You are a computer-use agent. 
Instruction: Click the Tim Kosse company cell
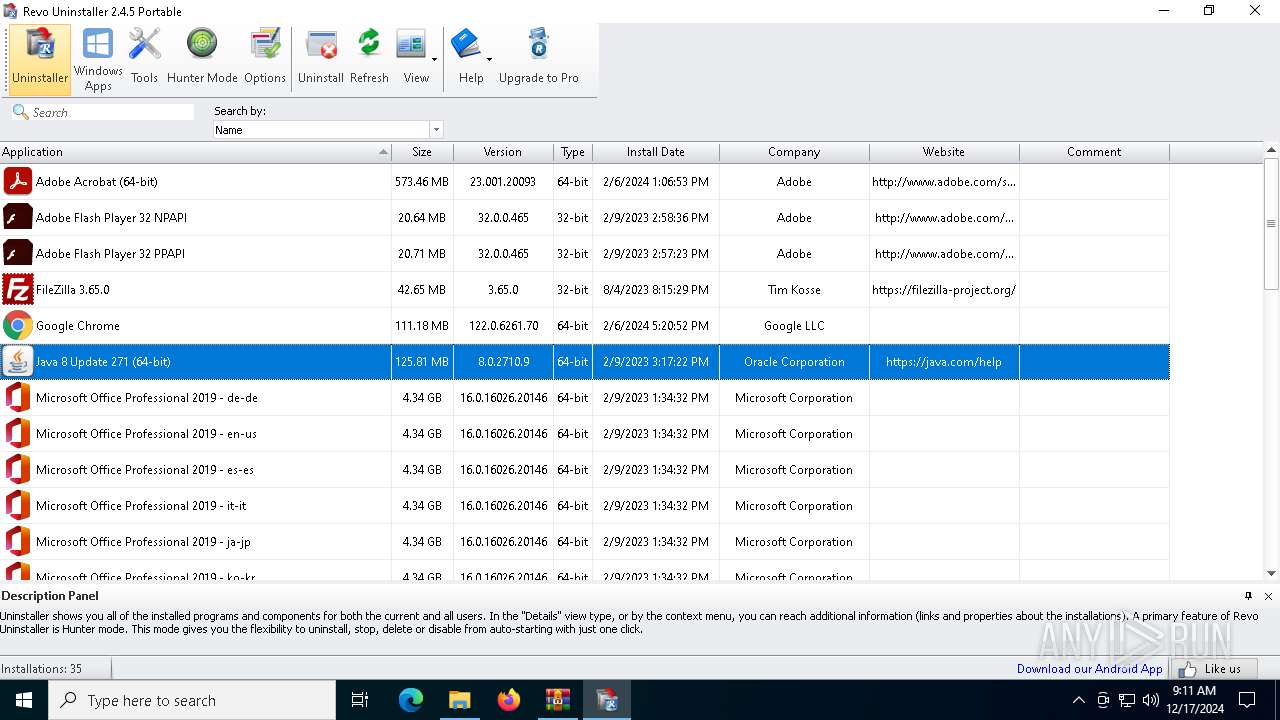click(794, 290)
